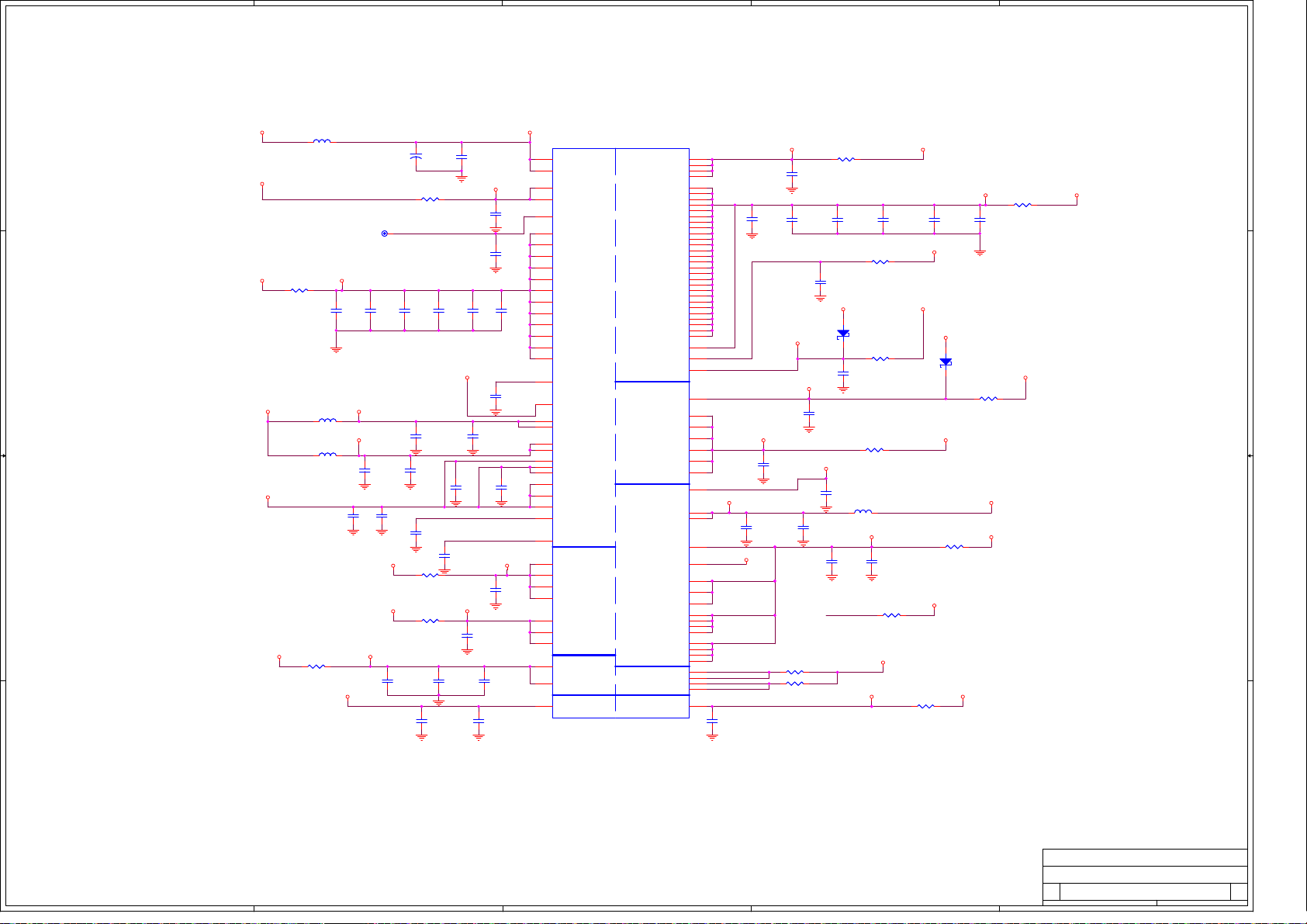Select the Schottky diode with no capacitor beneath
Image resolution: width=1307 pixels, height=924 pixels.
coord(946,362)
